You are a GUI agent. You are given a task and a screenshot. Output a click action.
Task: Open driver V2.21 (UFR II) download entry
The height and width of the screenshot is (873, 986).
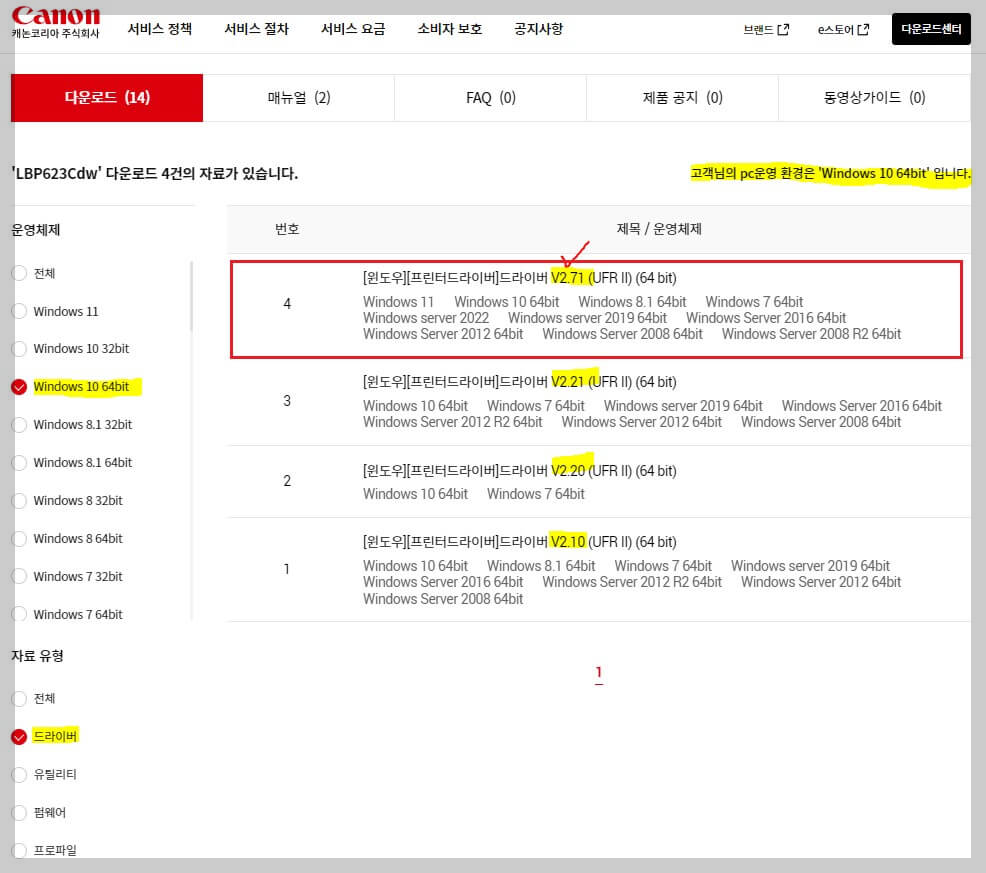[x=519, y=382]
